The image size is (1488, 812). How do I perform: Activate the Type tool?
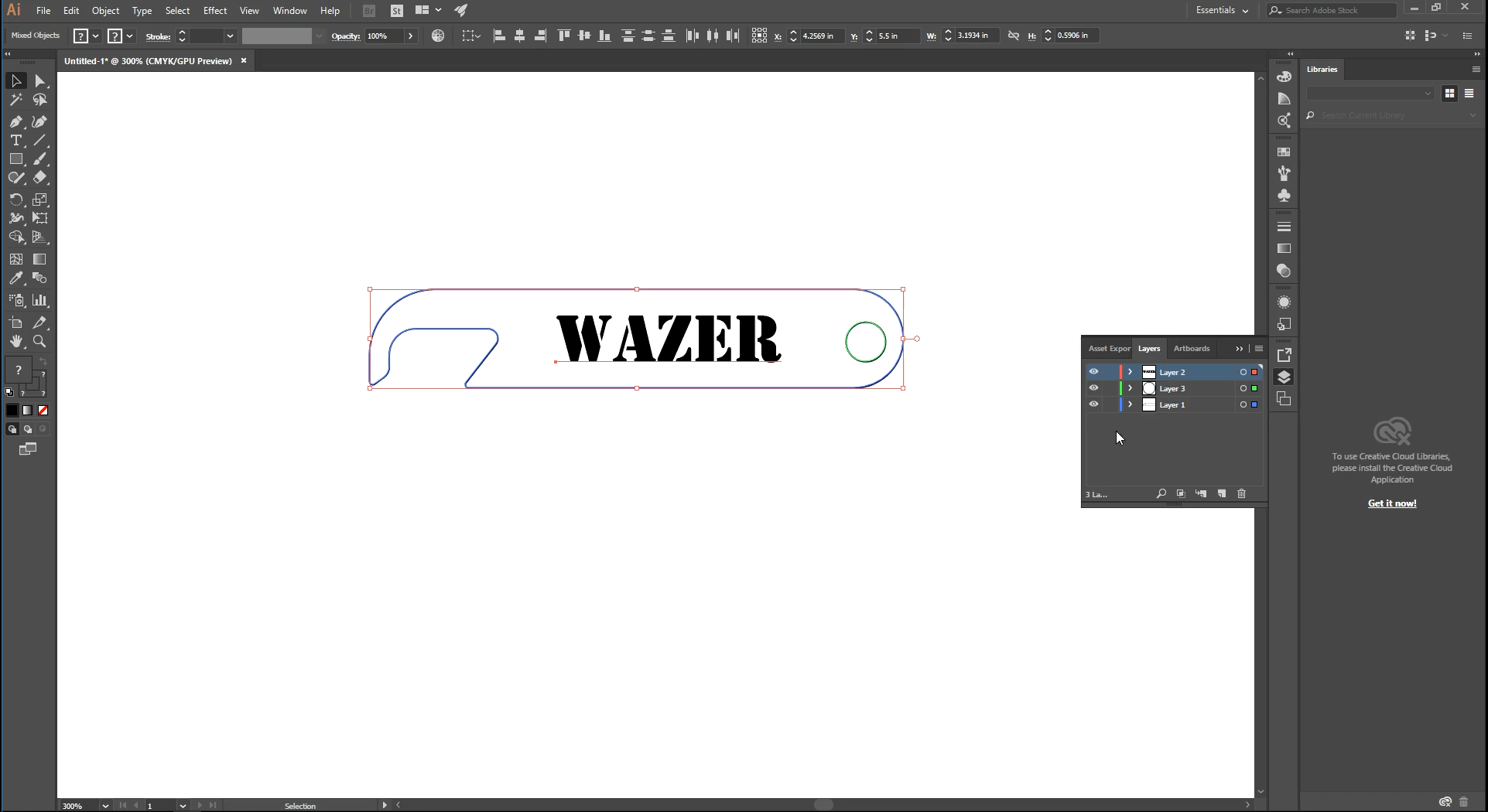(16, 141)
